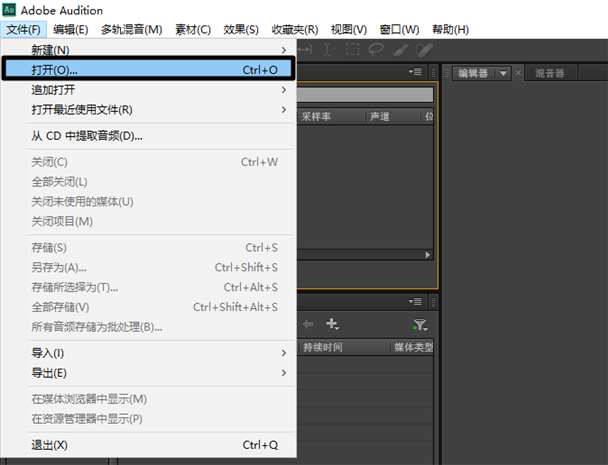Open the 收藏夹(R) menu
The image size is (608, 465).
click(295, 29)
